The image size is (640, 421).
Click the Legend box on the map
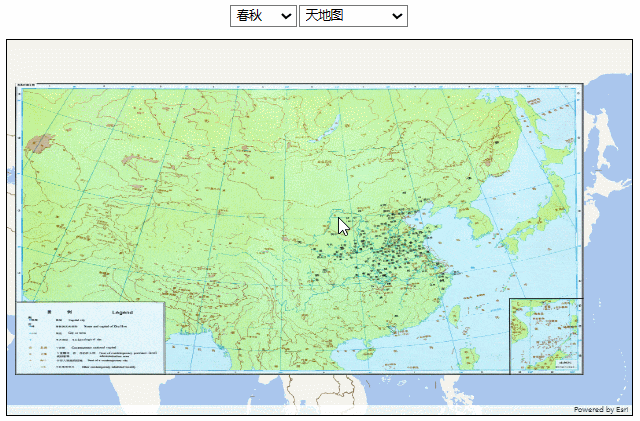click(x=90, y=338)
